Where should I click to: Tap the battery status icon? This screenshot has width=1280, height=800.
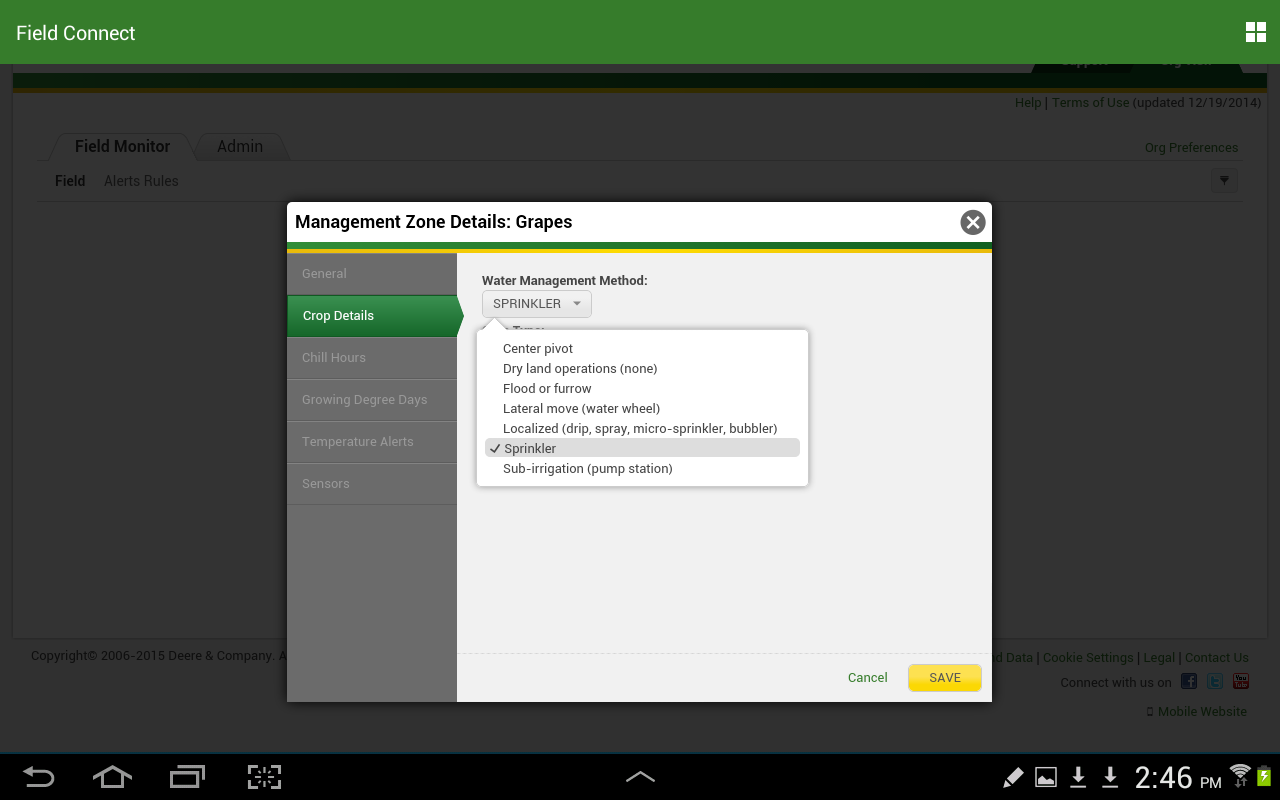pos(1264,776)
